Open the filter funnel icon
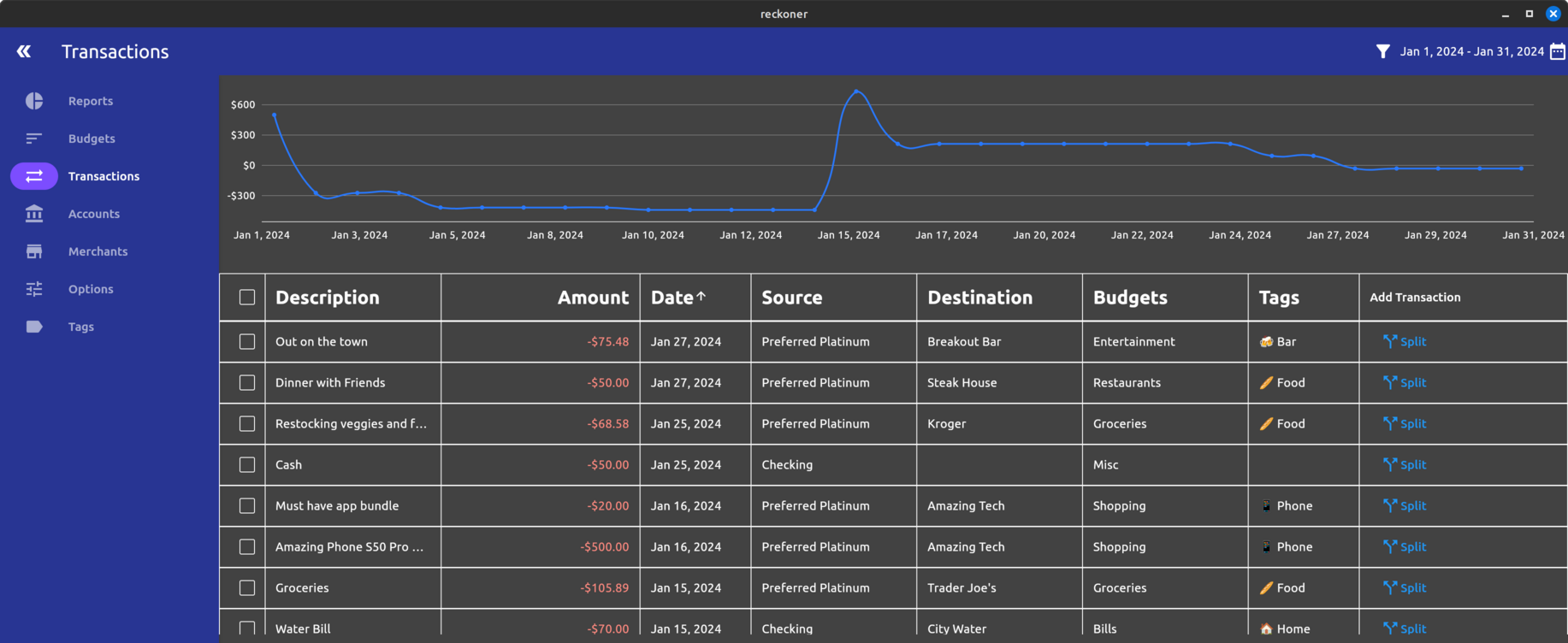1568x643 pixels. pyautogui.click(x=1383, y=51)
